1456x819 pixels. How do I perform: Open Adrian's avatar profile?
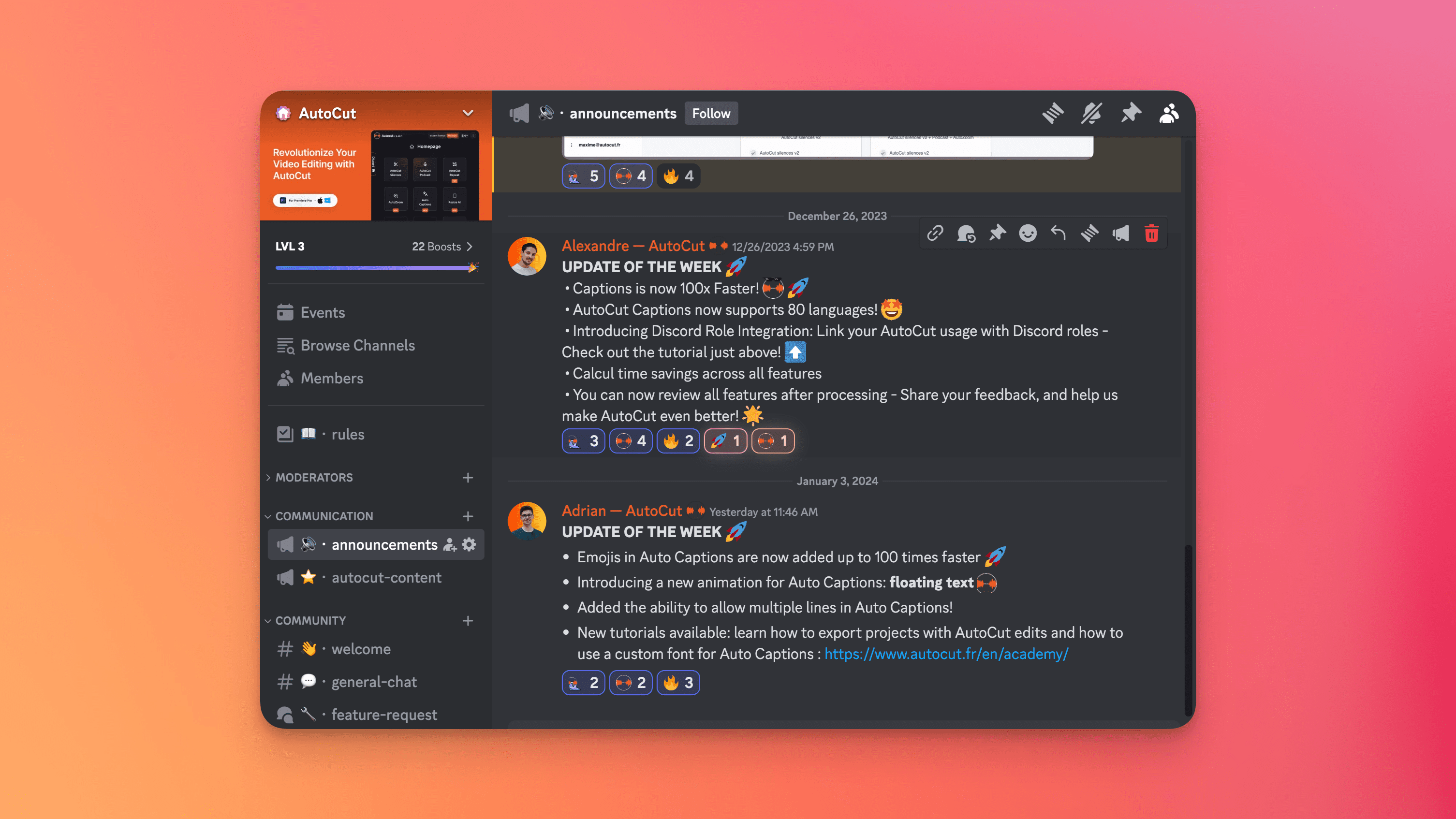(x=527, y=521)
